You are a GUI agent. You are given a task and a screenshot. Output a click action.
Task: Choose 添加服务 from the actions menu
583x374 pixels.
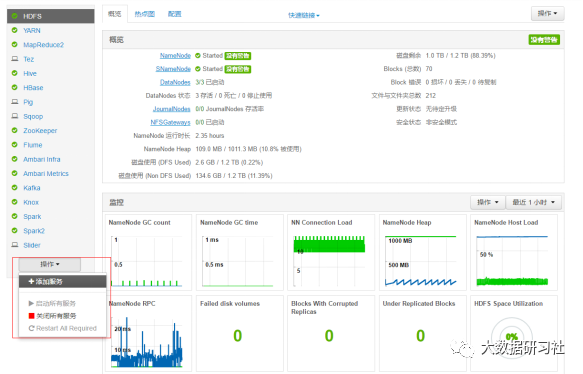pyautogui.click(x=62, y=281)
